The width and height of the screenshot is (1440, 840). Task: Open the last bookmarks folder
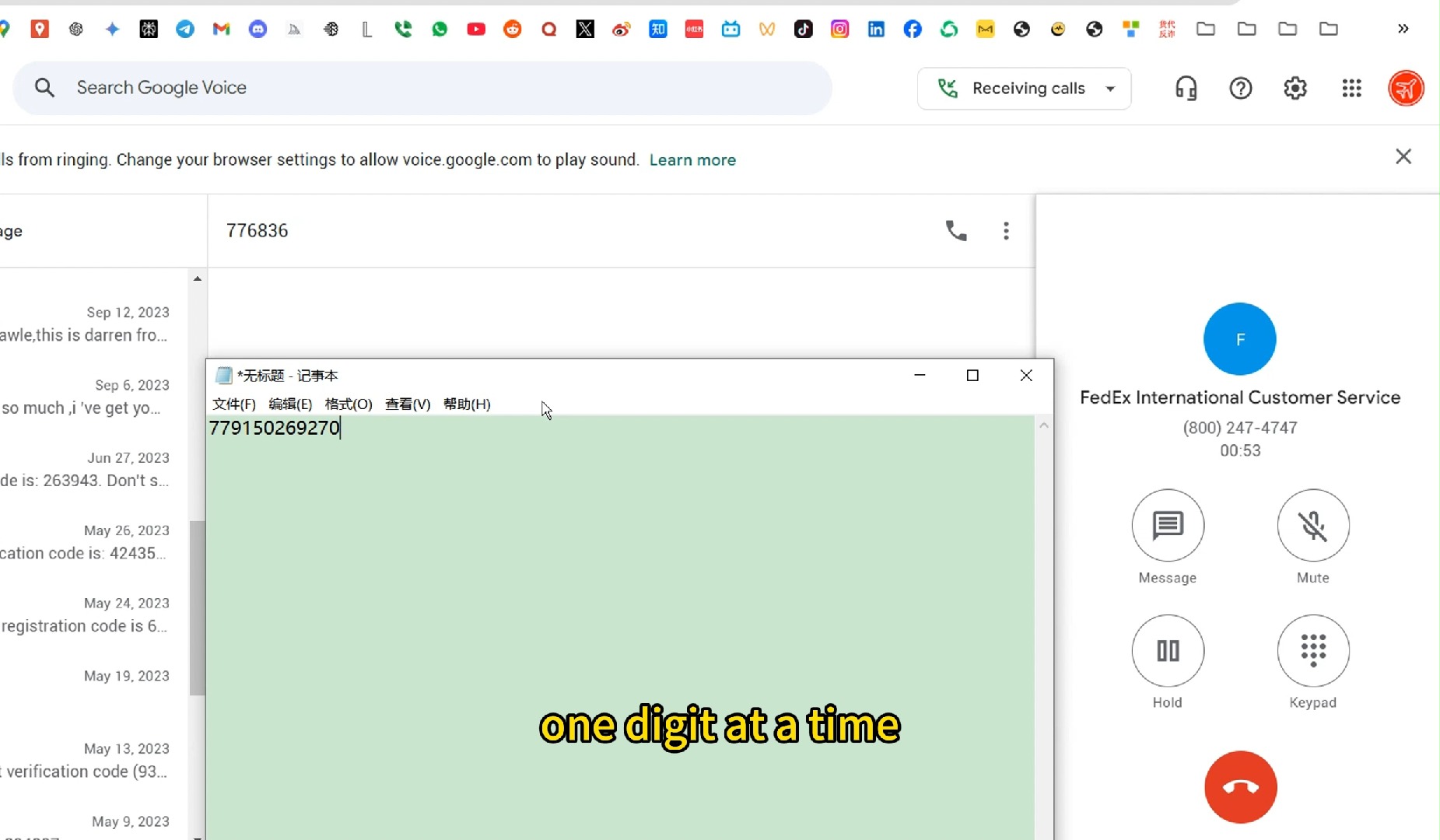1329,30
